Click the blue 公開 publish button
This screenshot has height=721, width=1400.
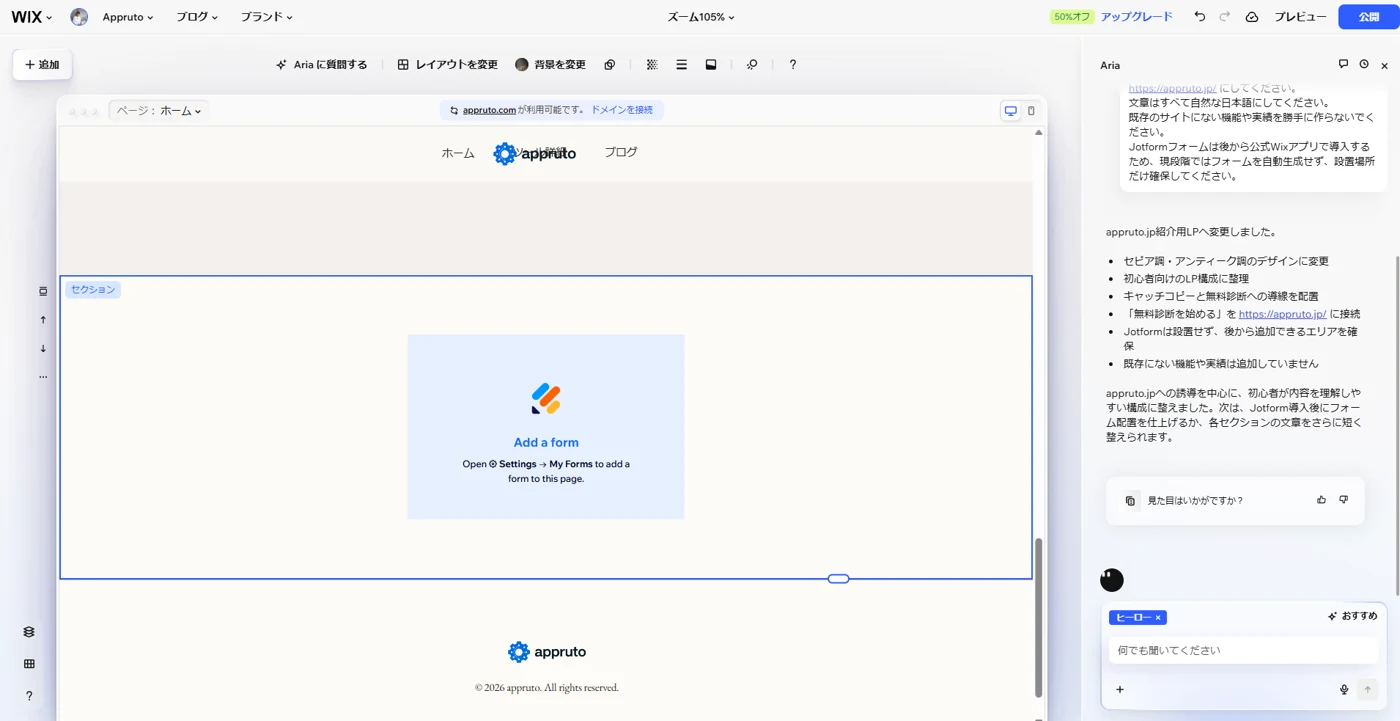[x=1368, y=17]
